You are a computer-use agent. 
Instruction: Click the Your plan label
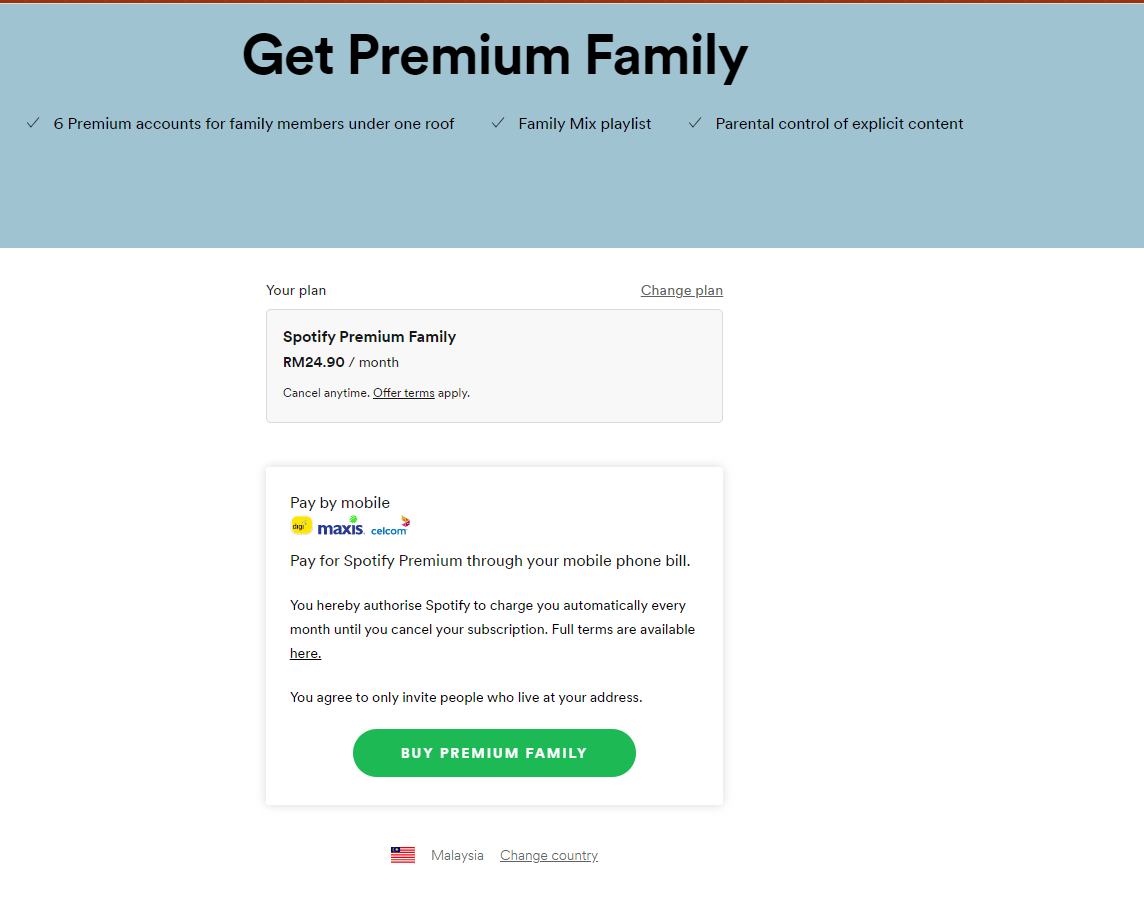point(295,290)
